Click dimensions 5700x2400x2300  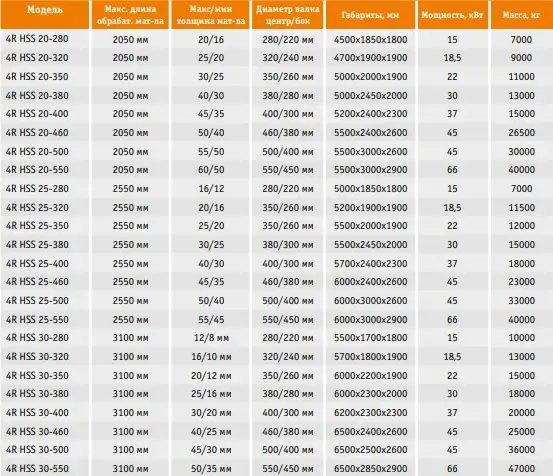(370, 263)
